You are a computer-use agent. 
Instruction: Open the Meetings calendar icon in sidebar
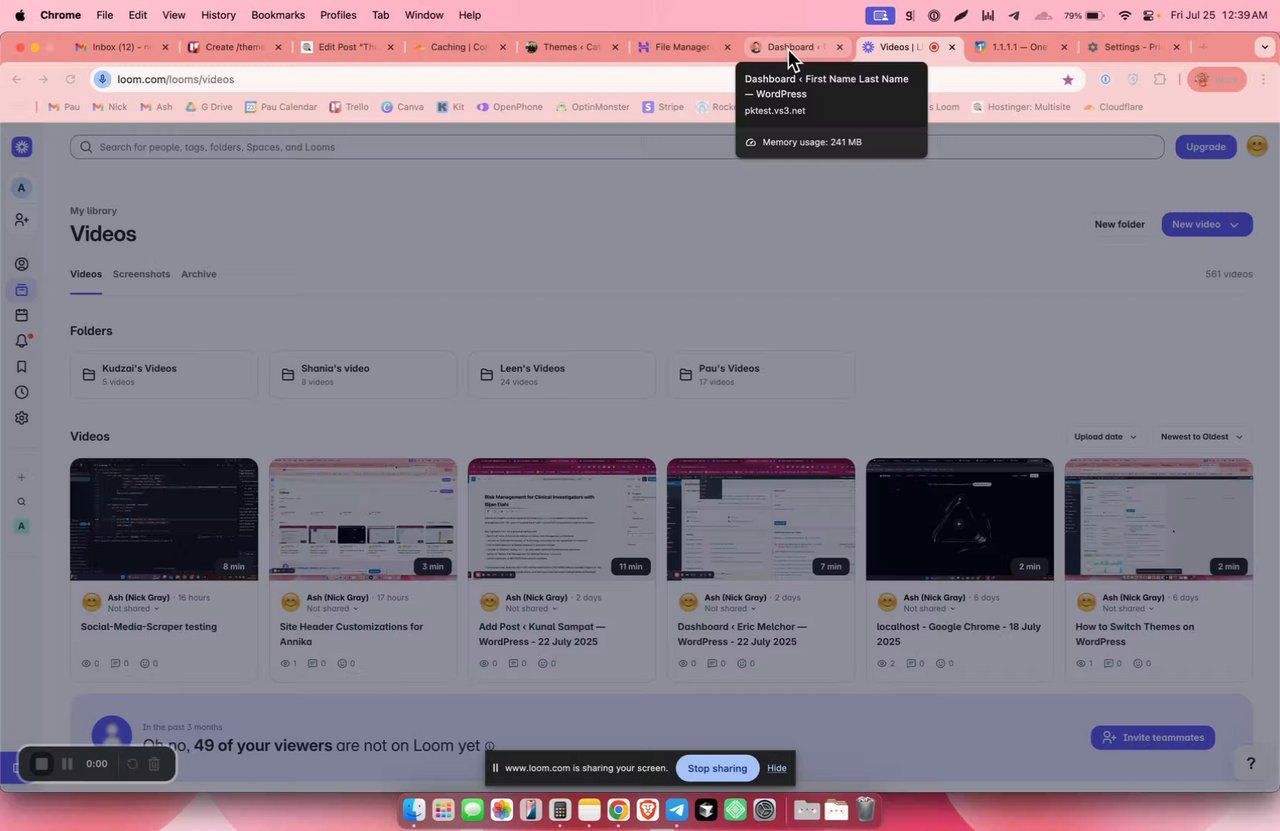click(22, 316)
